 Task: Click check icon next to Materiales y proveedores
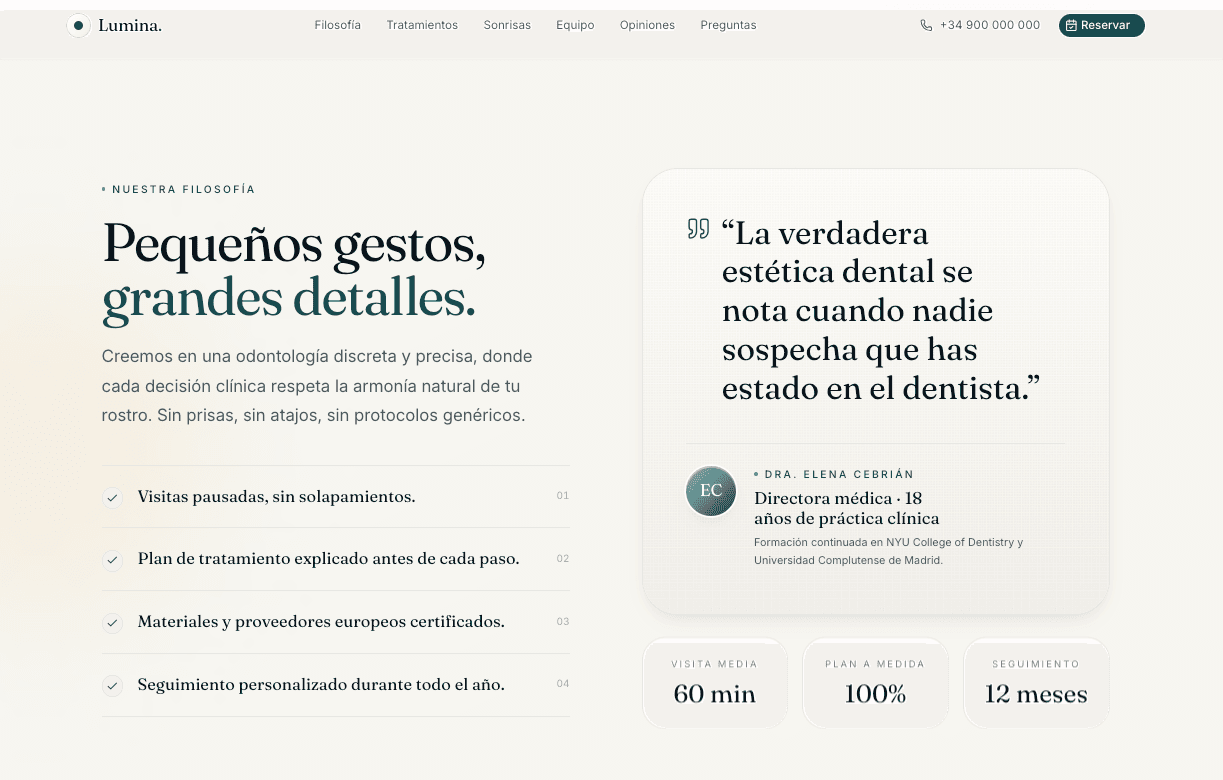point(113,623)
